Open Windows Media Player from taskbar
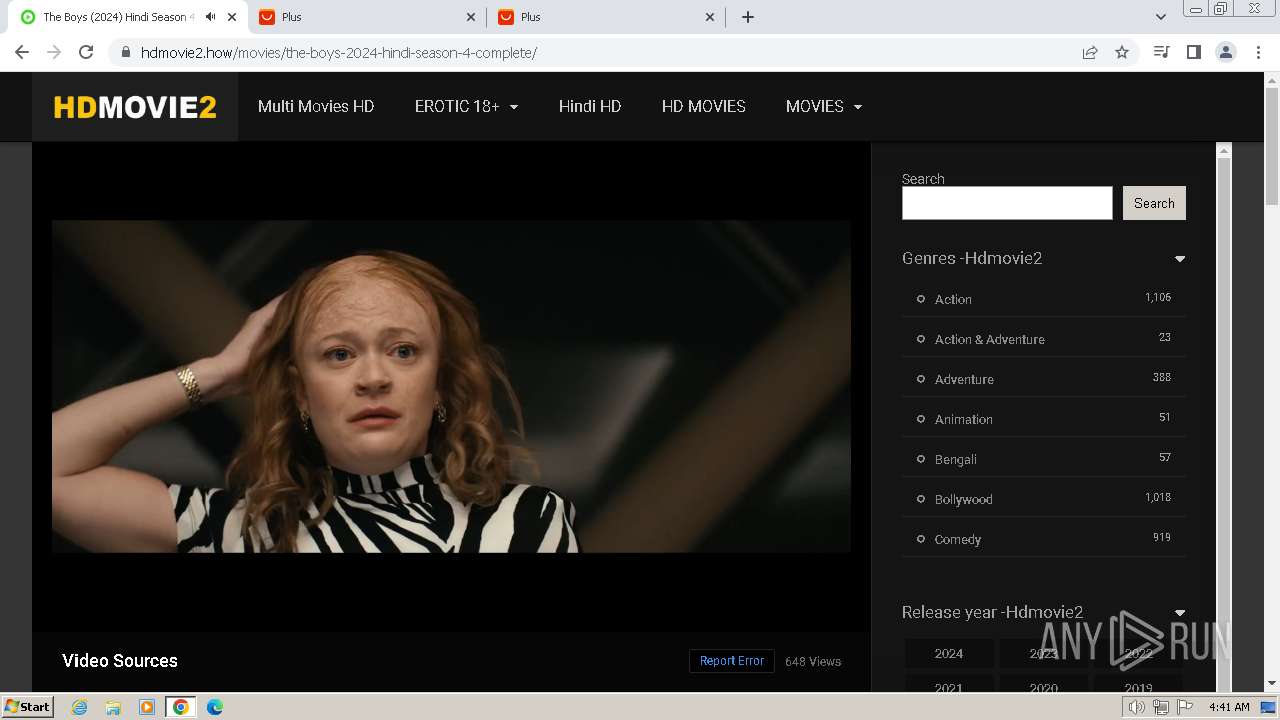 click(x=147, y=707)
